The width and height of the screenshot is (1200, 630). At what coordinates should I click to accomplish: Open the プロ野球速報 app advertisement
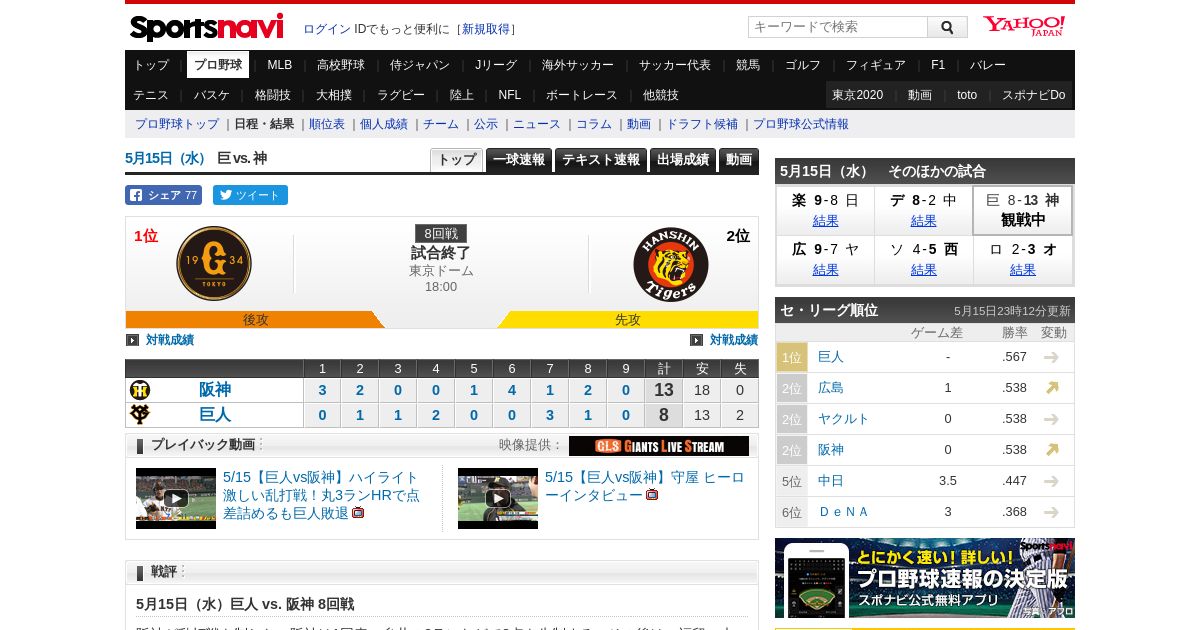pyautogui.click(x=925, y=578)
